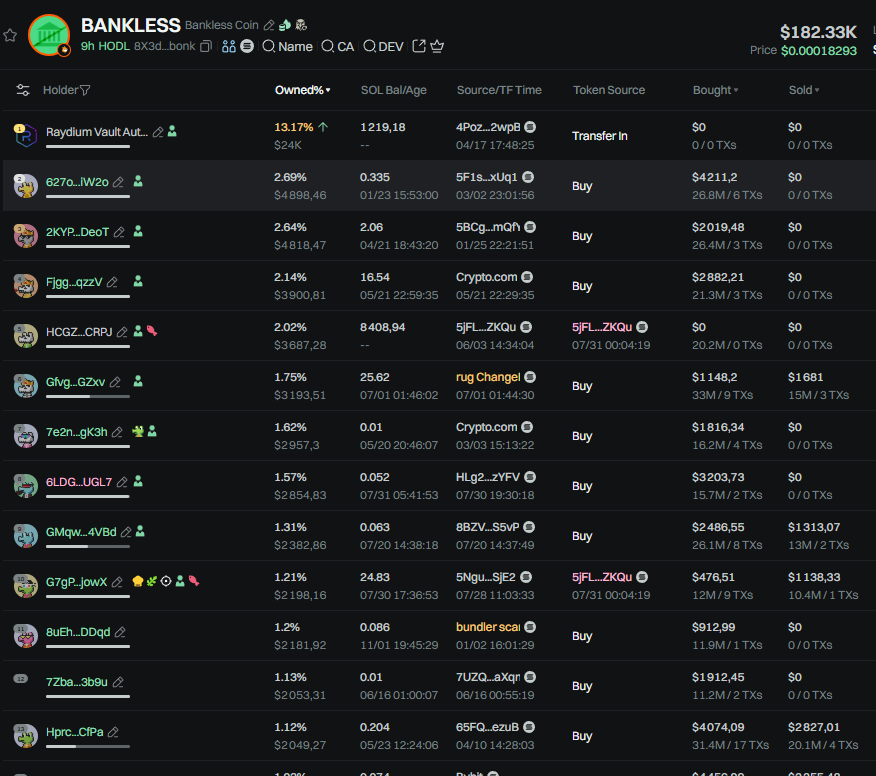Screen dimensions: 876x776
Task: Click the green person icon for Gfvg...GZxv
Action: 138,382
